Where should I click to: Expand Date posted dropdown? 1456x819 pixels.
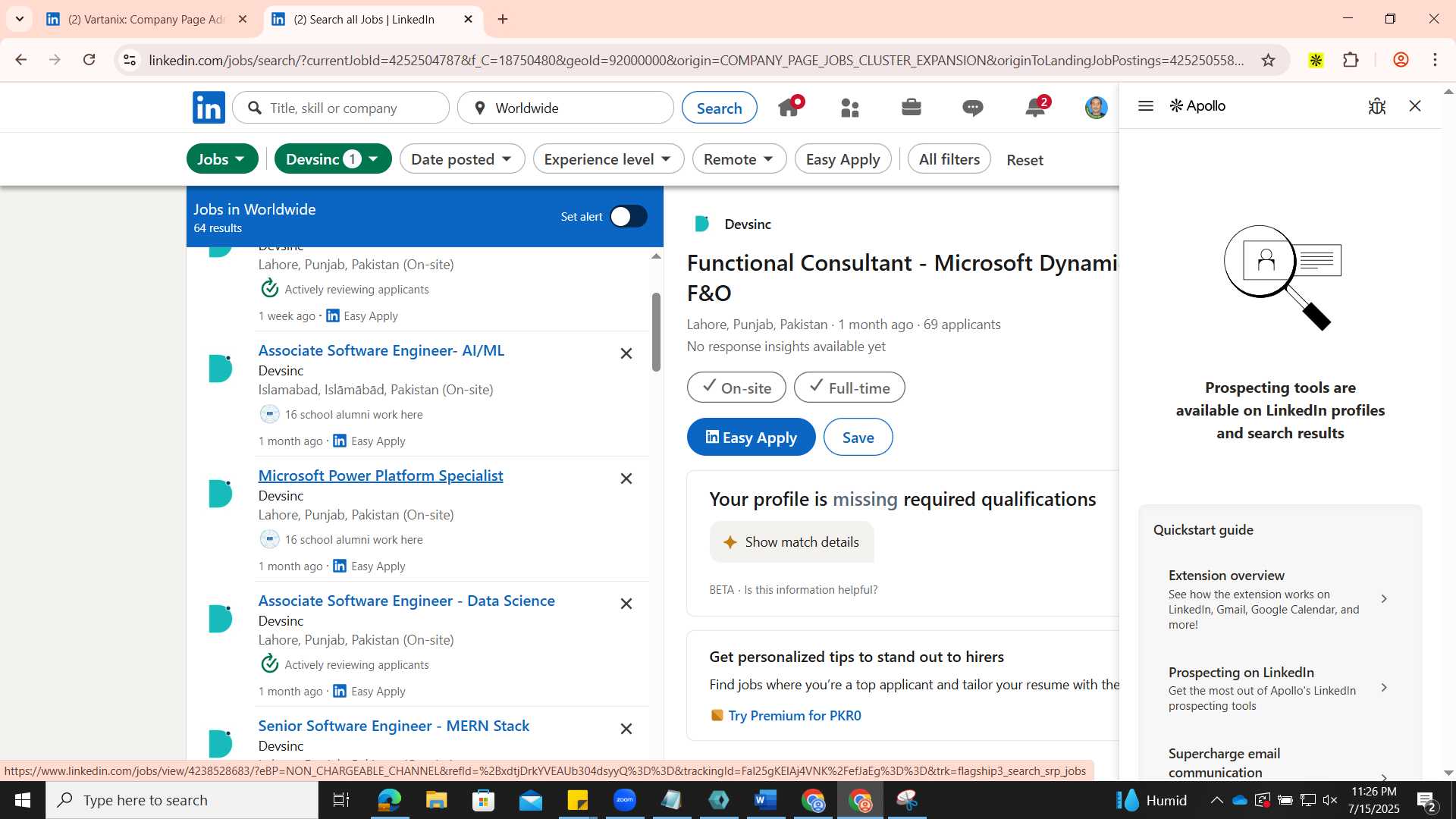pos(462,159)
